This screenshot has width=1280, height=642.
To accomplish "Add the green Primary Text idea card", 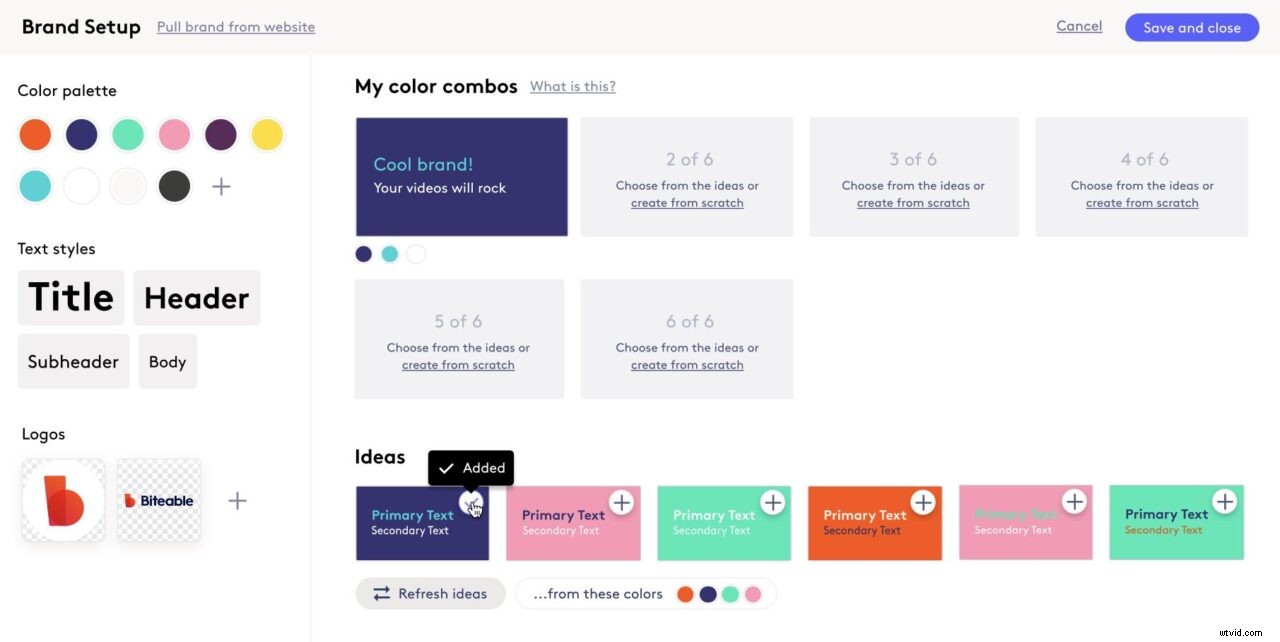I will [x=773, y=502].
